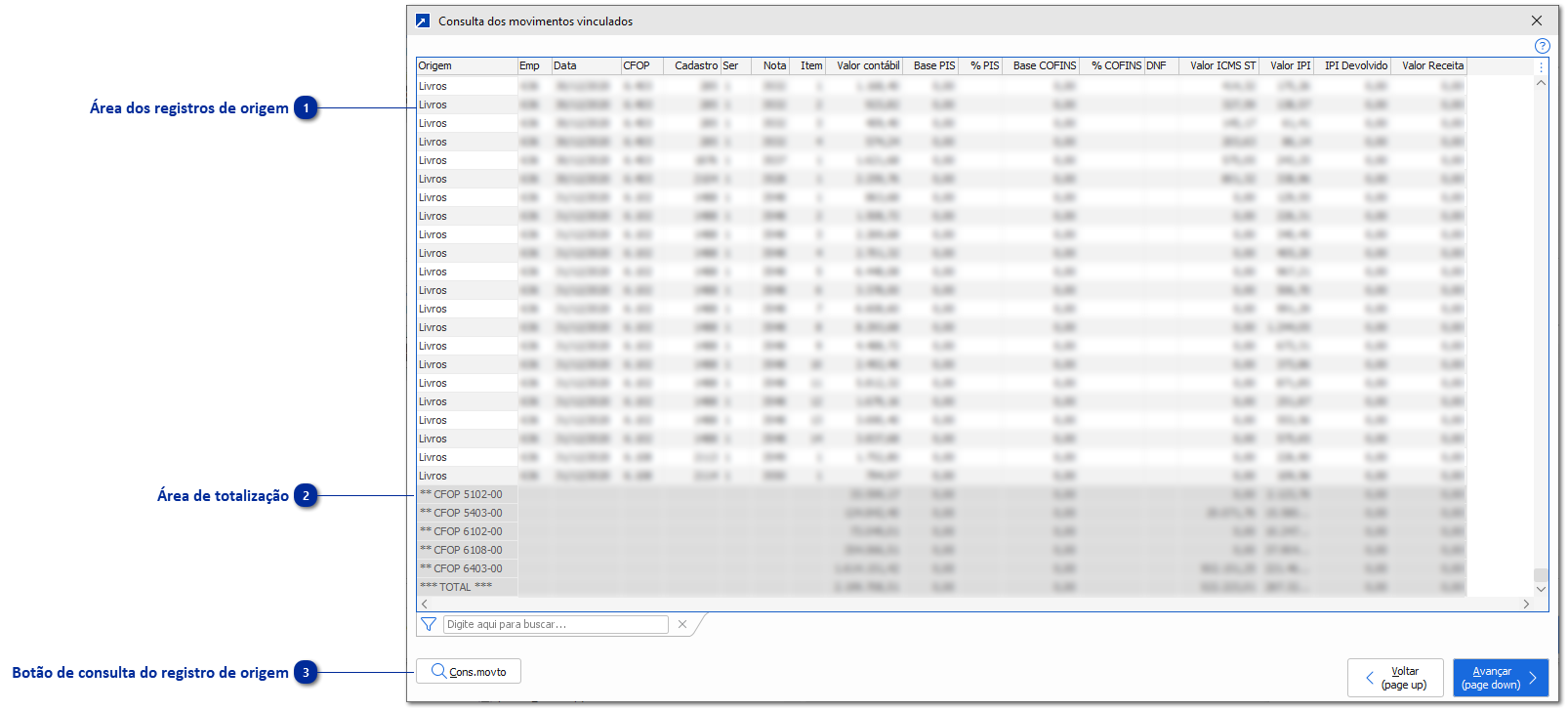This screenshot has width=1568, height=711.
Task: Click the Cons.movto button
Action: (469, 672)
